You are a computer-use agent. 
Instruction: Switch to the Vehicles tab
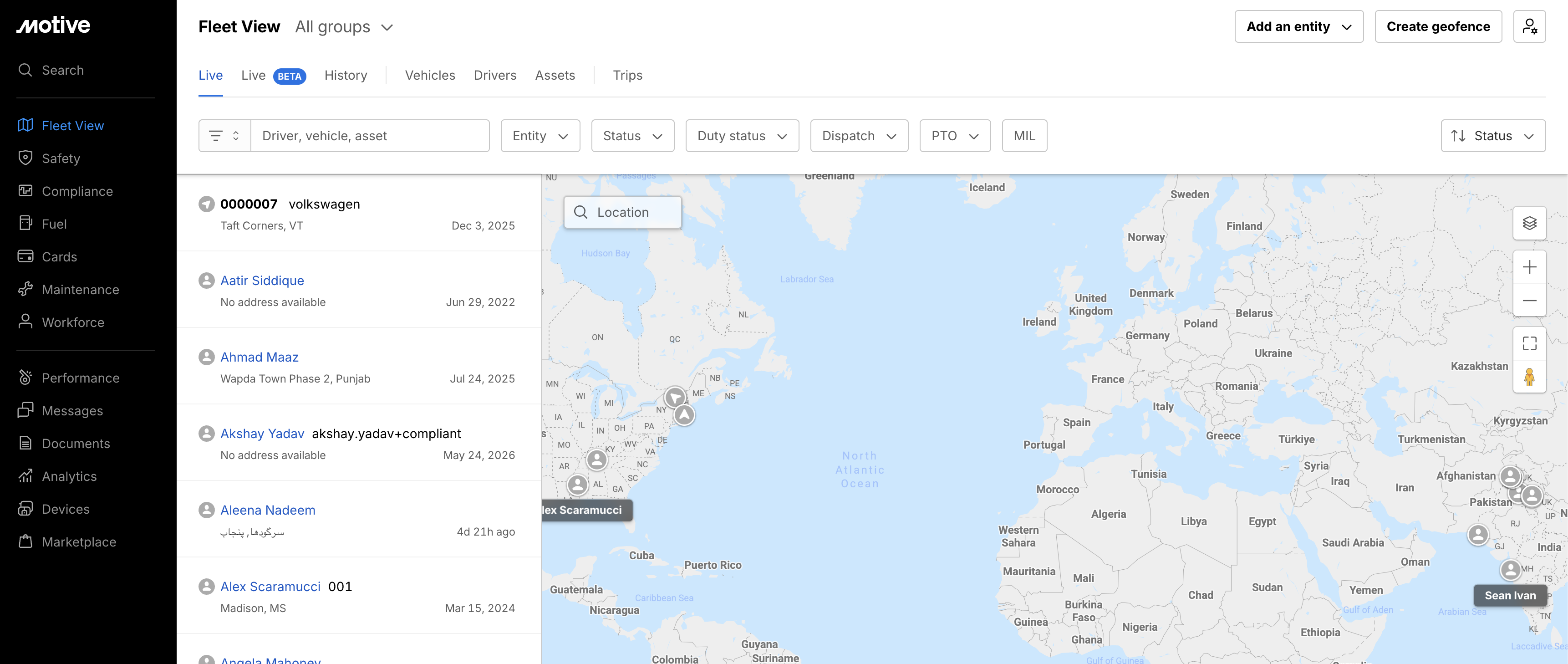(x=430, y=76)
